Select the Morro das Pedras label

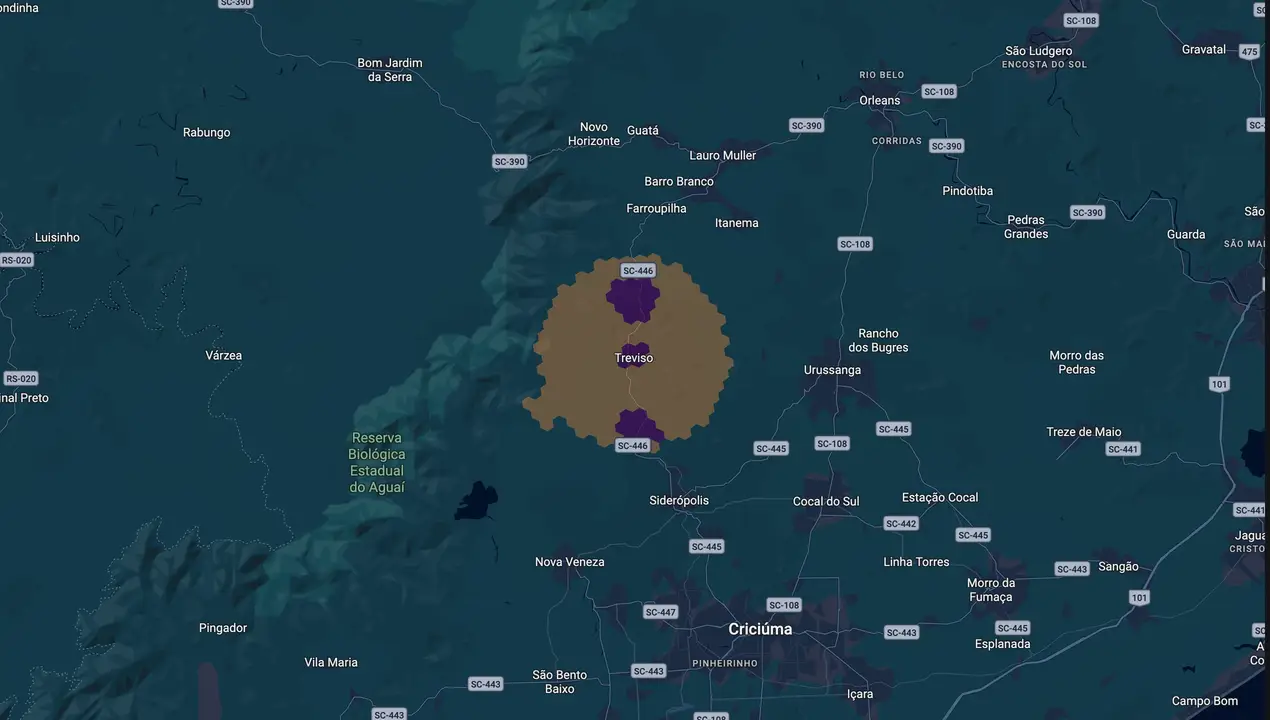pyautogui.click(x=1077, y=362)
